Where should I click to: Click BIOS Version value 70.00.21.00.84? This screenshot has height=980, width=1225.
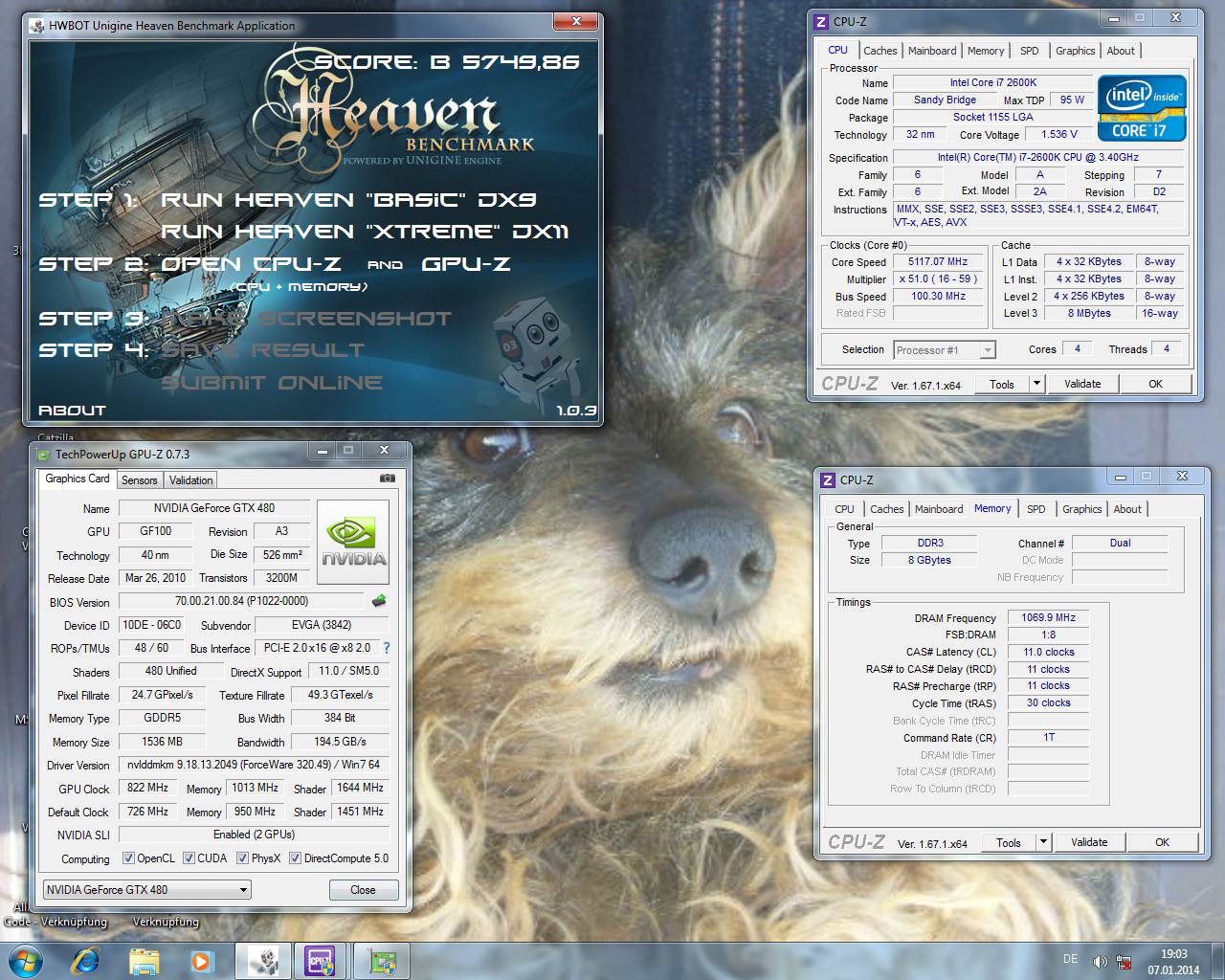[241, 601]
